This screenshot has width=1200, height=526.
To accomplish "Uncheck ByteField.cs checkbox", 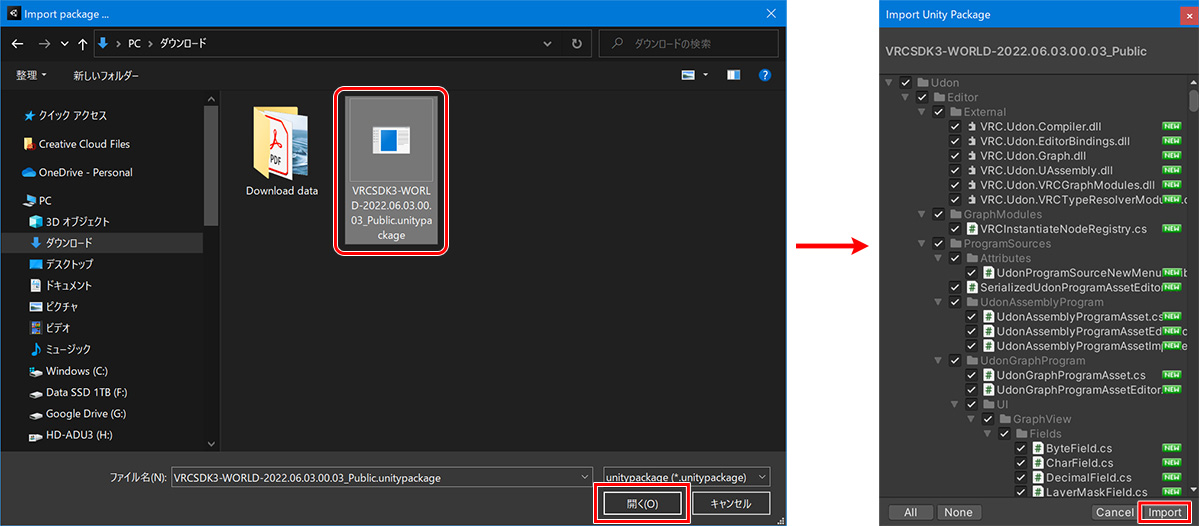I will (x=1021, y=448).
